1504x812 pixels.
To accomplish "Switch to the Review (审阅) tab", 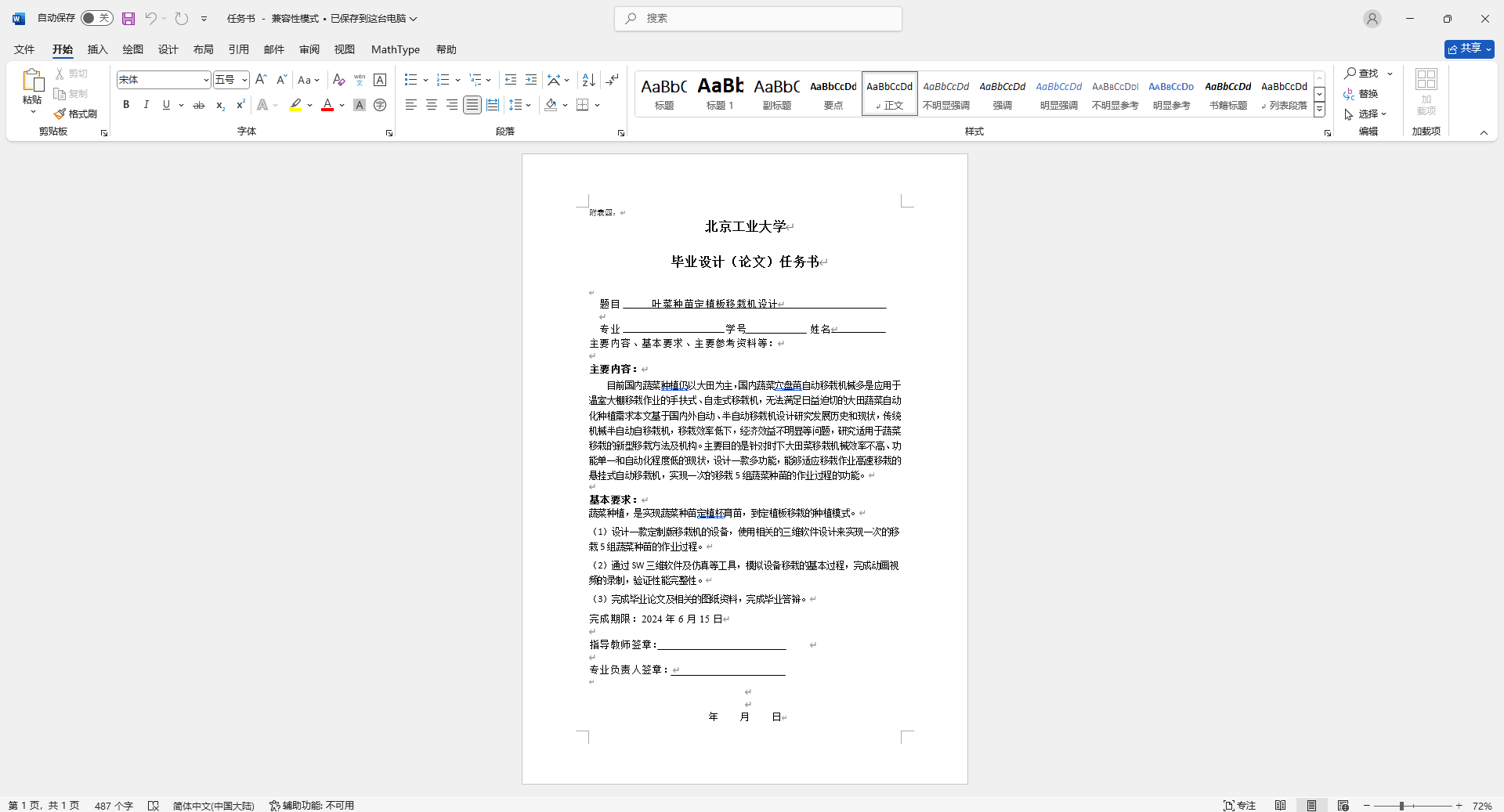I will 309,49.
